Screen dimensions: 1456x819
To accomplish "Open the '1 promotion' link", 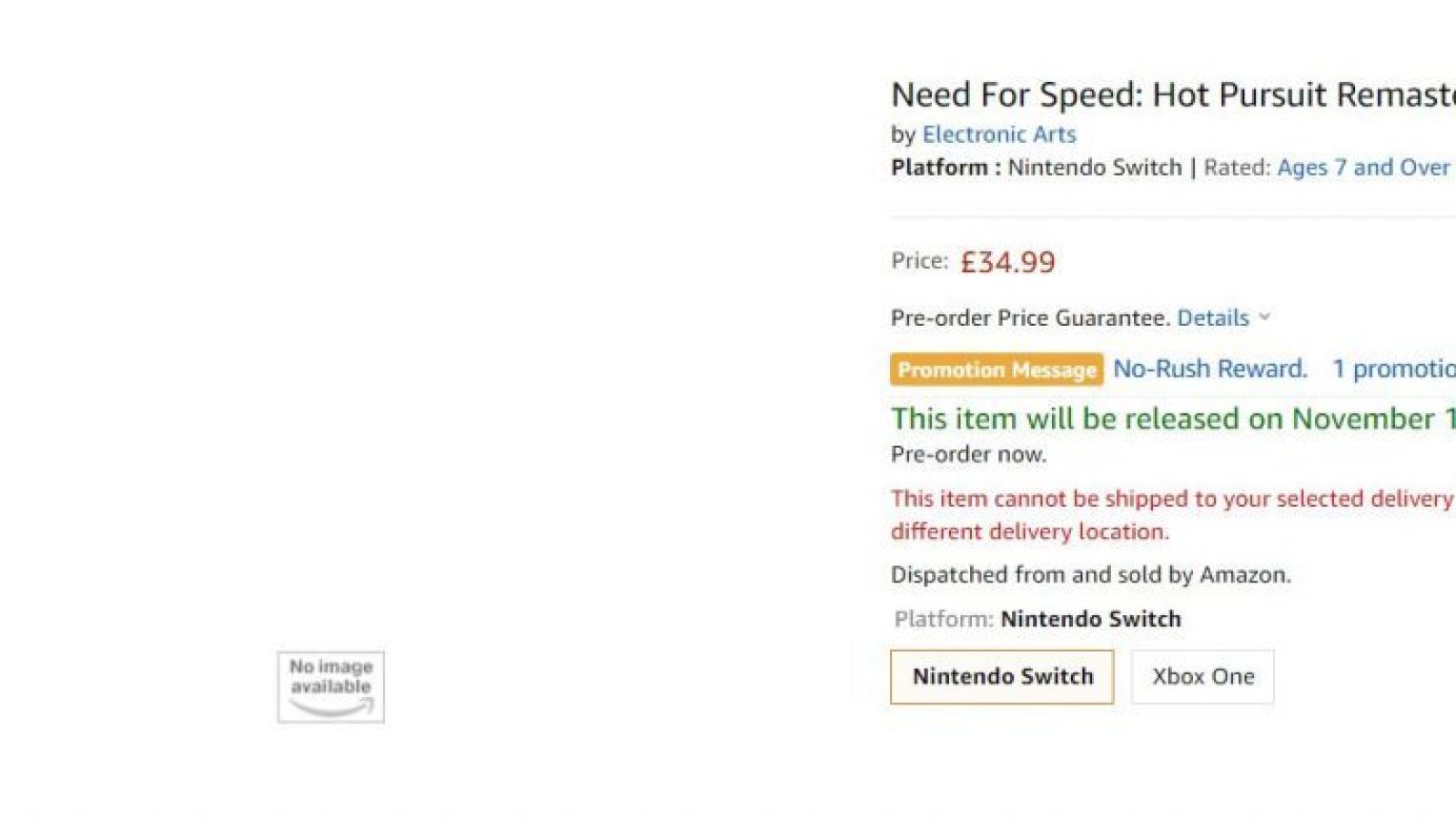I will 1394,369.
